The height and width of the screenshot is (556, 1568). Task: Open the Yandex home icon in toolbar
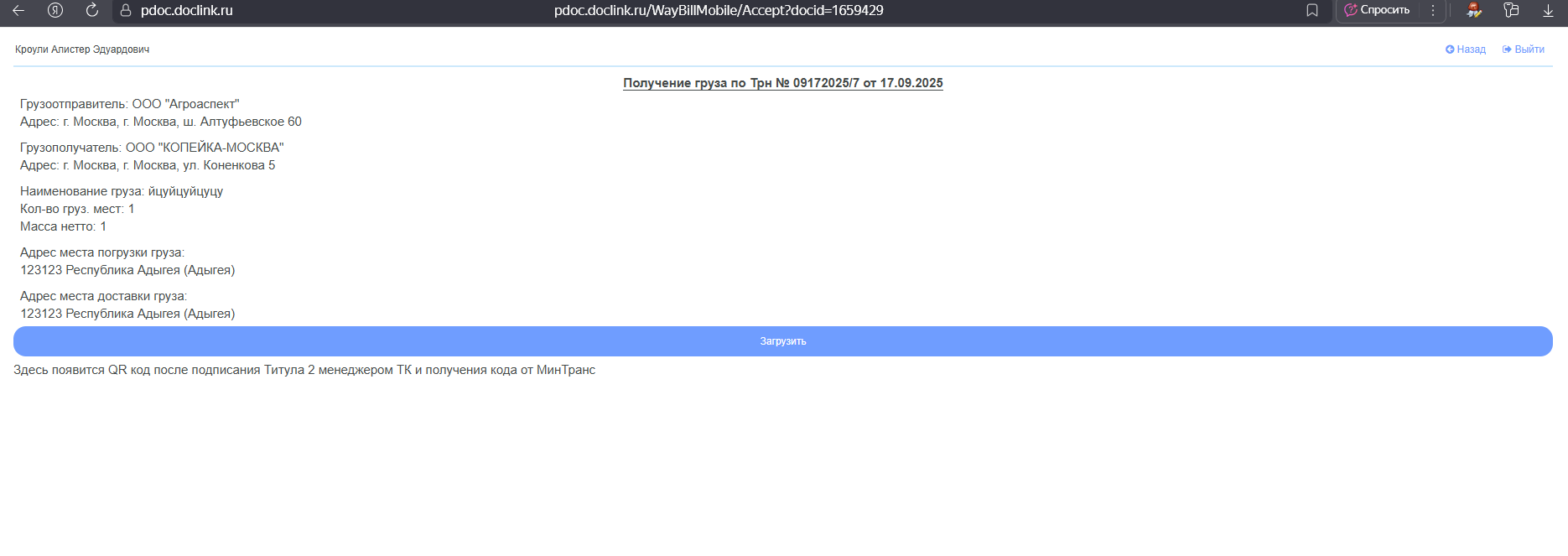click(x=55, y=10)
